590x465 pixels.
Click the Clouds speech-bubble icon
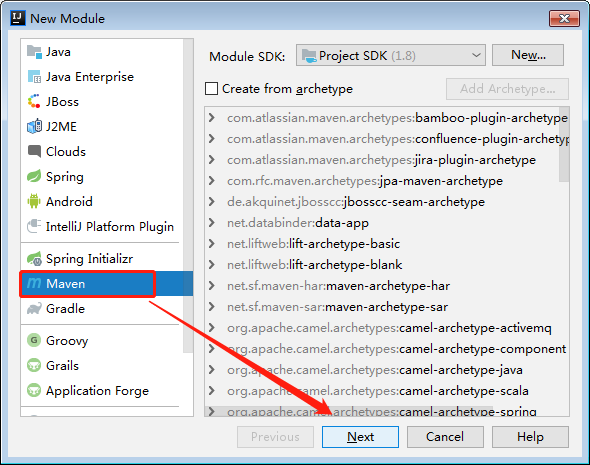pos(34,151)
